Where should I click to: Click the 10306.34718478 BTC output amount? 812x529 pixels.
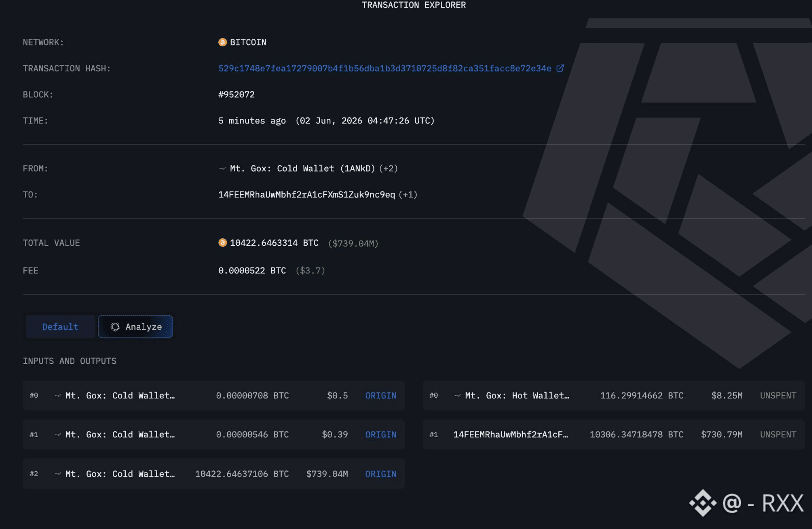click(636, 435)
